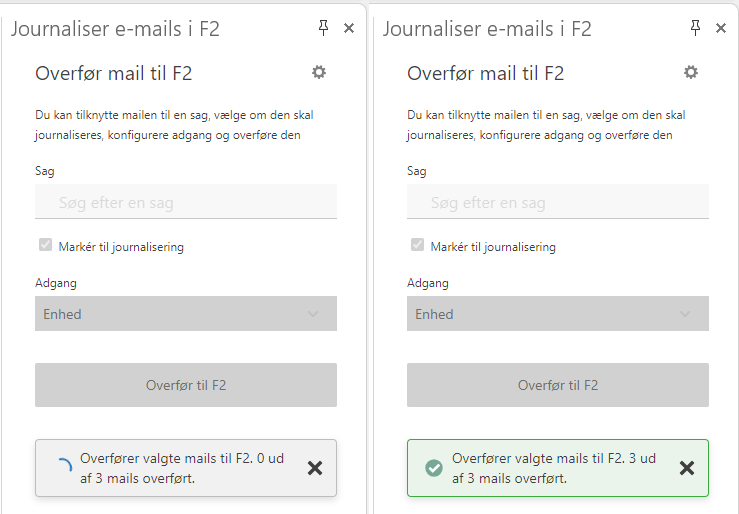Close the right Journaliser e-mails pane
739x514 pixels.
pyautogui.click(x=721, y=28)
